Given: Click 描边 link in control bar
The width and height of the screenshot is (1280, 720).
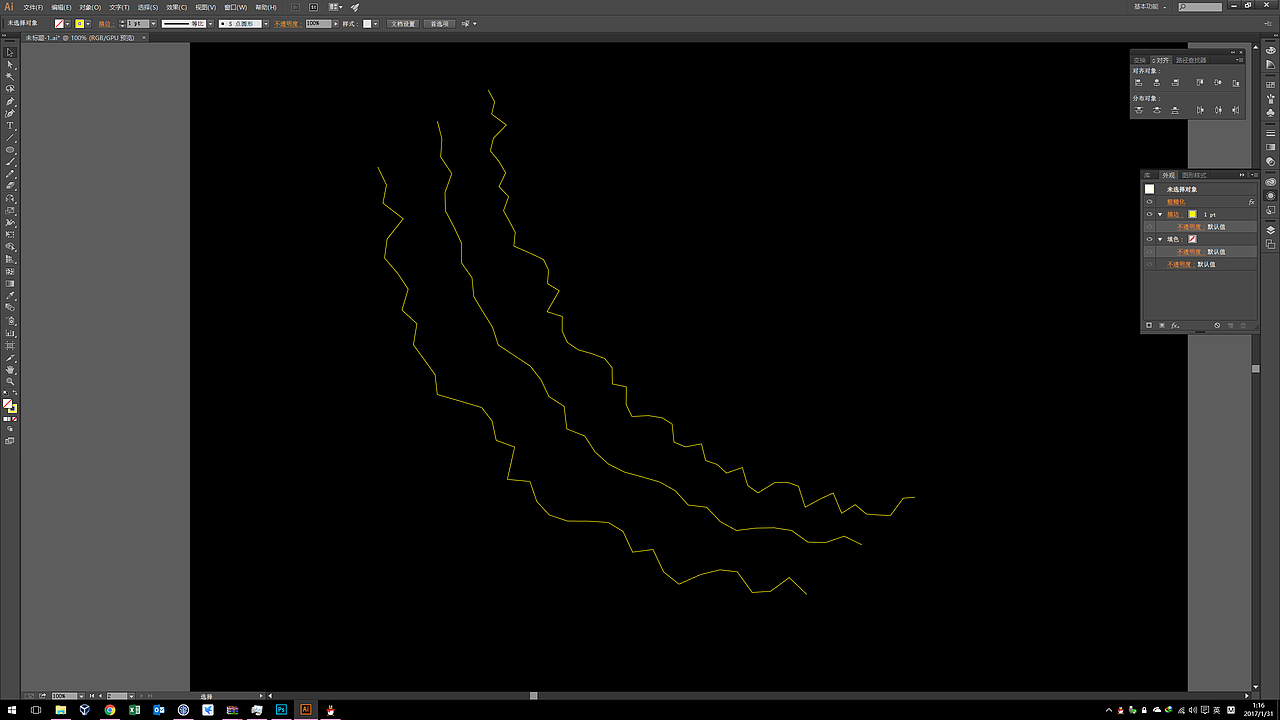Looking at the screenshot, I should coord(106,23).
